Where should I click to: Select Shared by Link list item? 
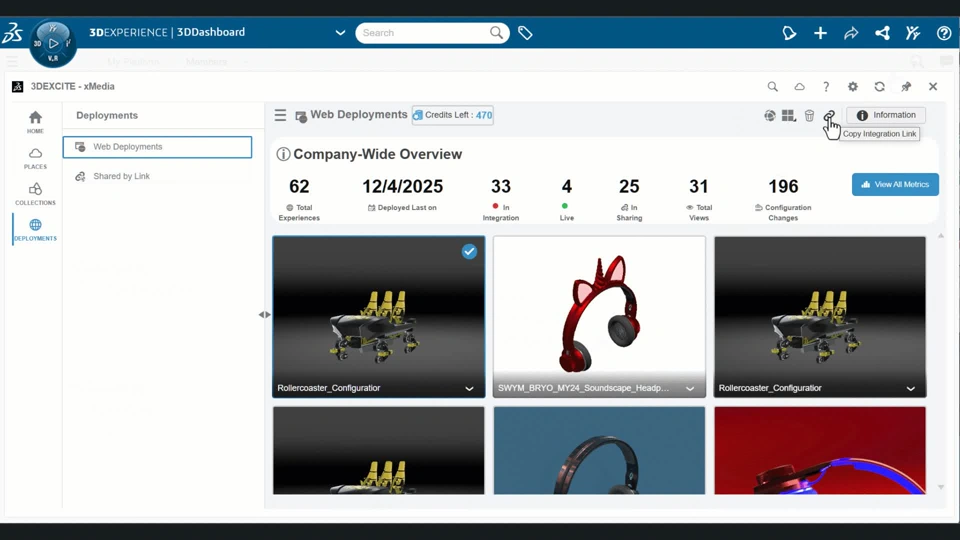(x=157, y=176)
